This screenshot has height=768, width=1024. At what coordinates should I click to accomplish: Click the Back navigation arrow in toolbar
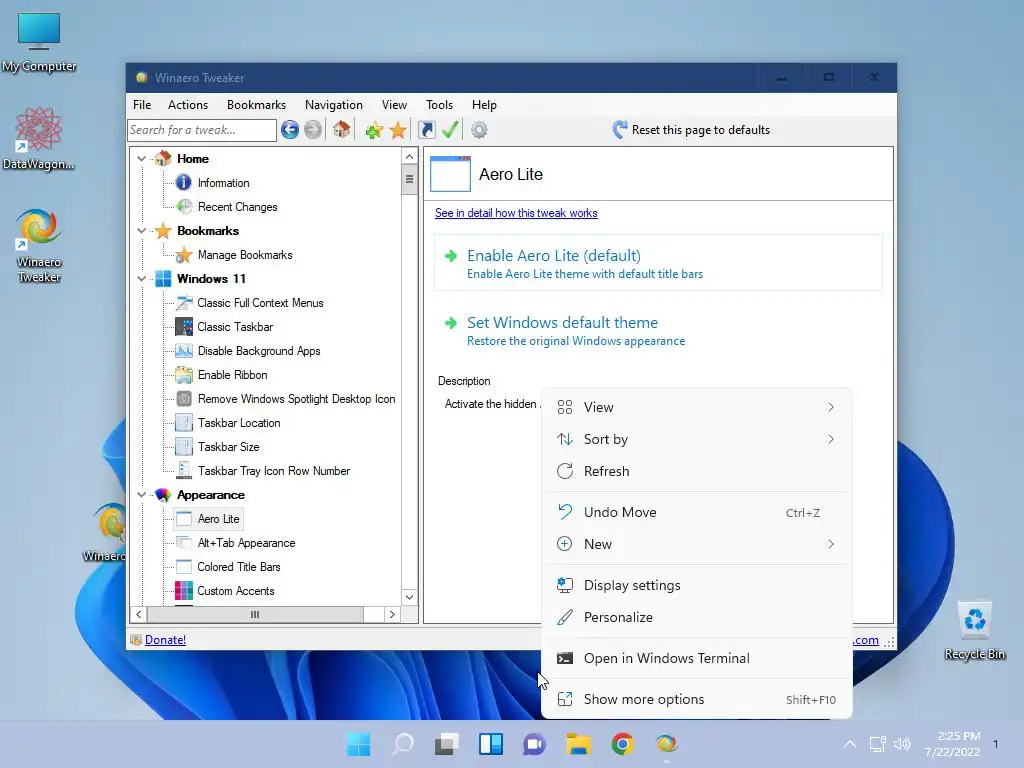pyautogui.click(x=290, y=130)
